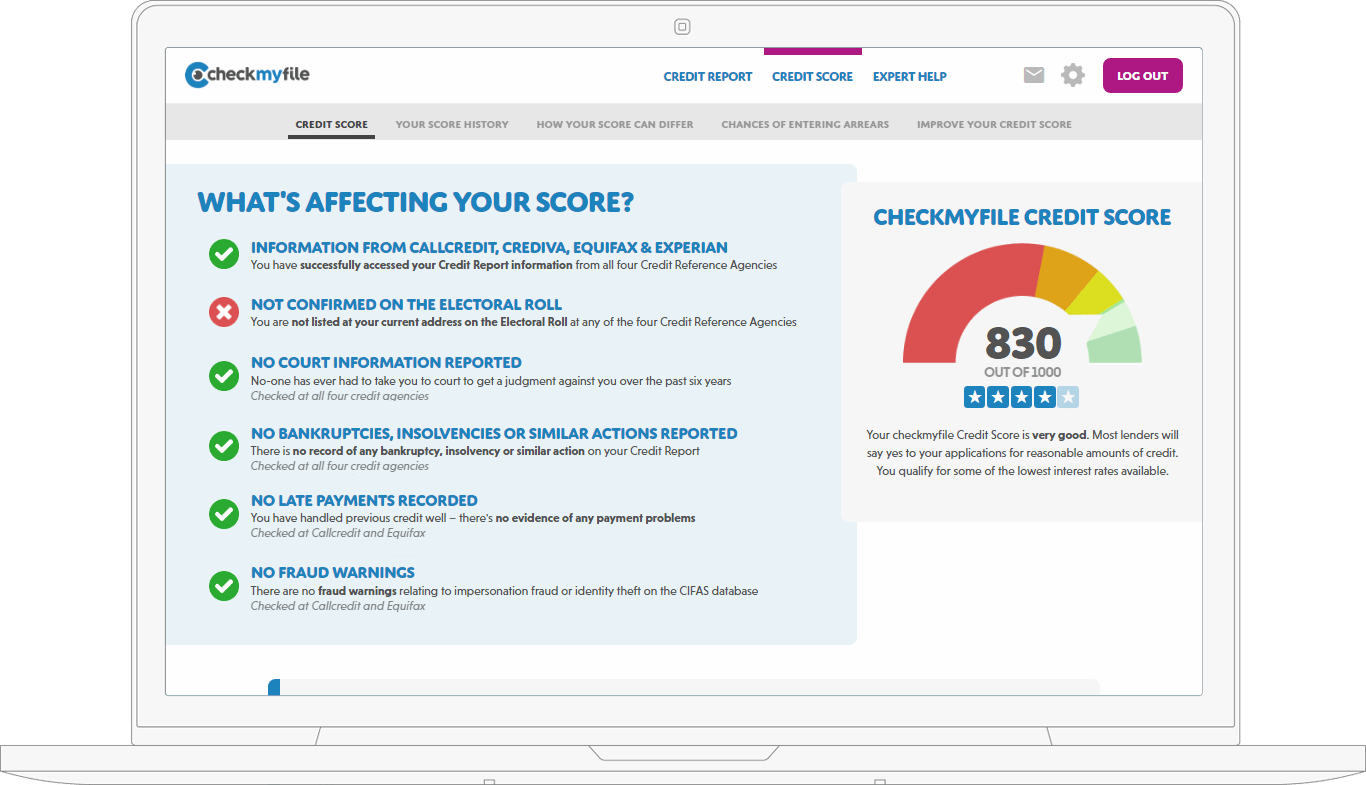Open the settings gear icon
This screenshot has height=785, width=1366.
(1072, 74)
